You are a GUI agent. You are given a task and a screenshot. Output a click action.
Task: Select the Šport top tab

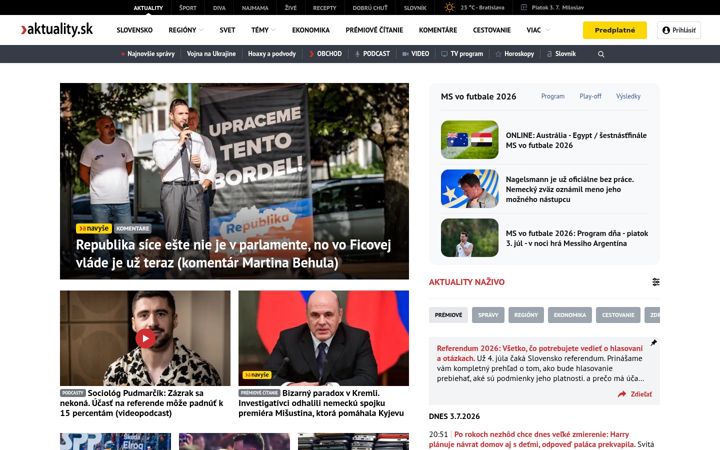(187, 8)
